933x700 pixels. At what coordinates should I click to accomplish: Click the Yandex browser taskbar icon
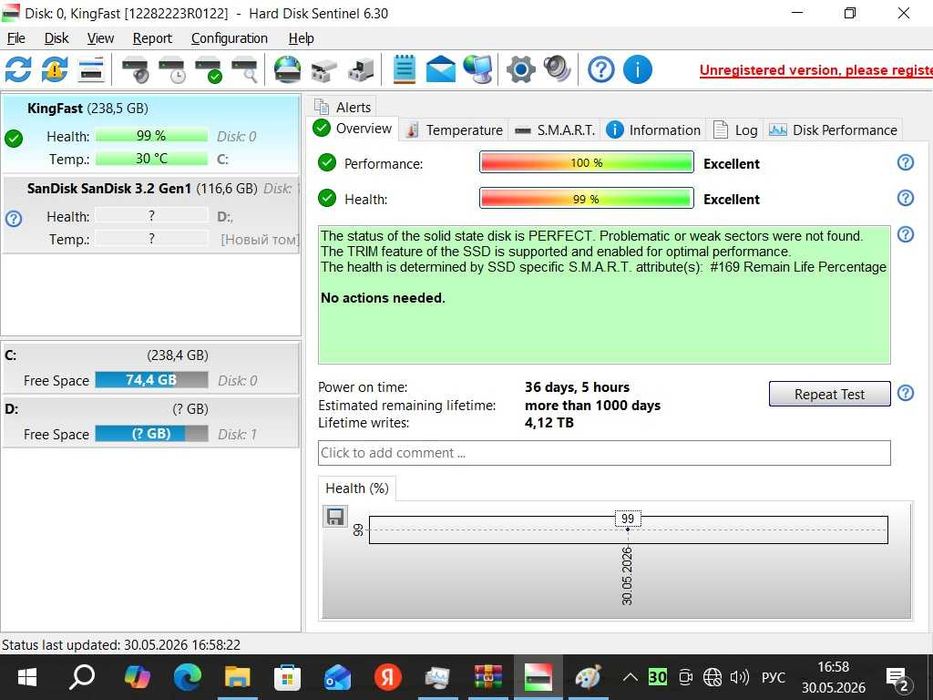point(387,677)
